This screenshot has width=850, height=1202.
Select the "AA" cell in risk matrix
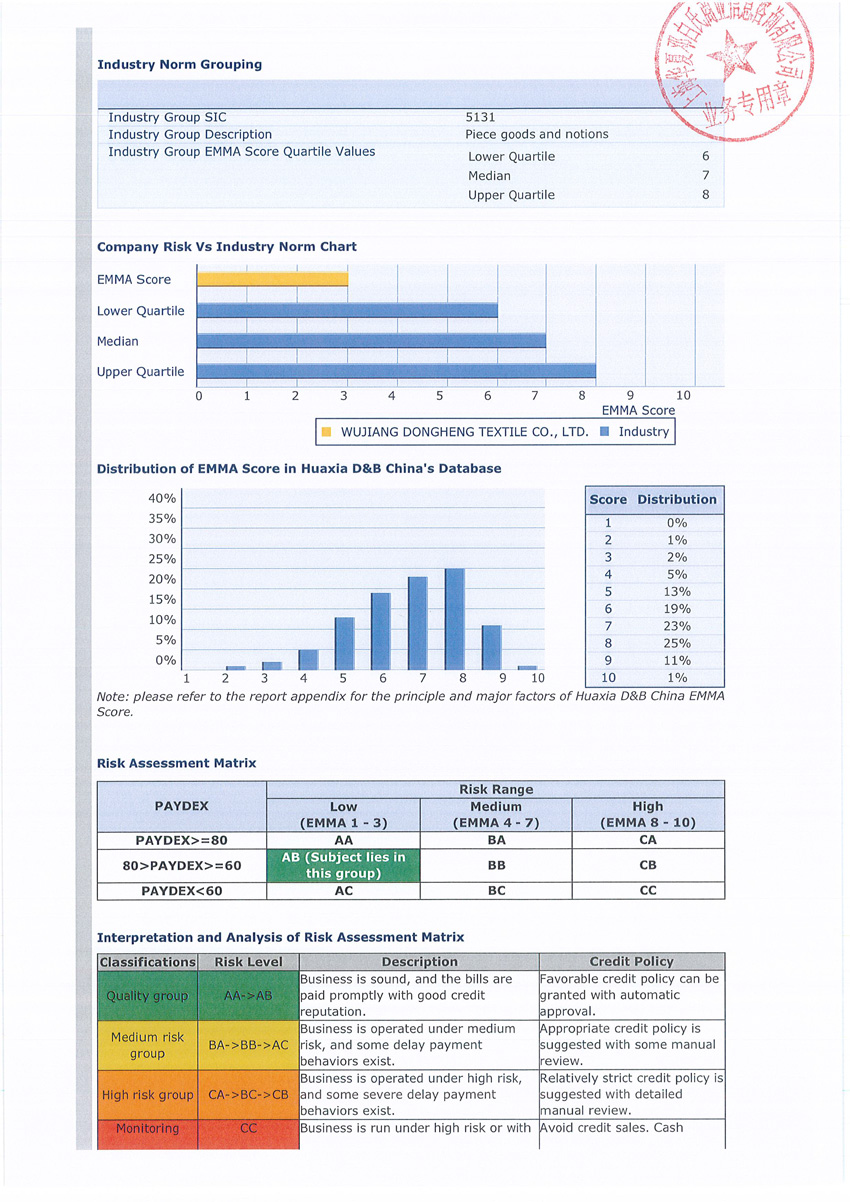pos(343,841)
